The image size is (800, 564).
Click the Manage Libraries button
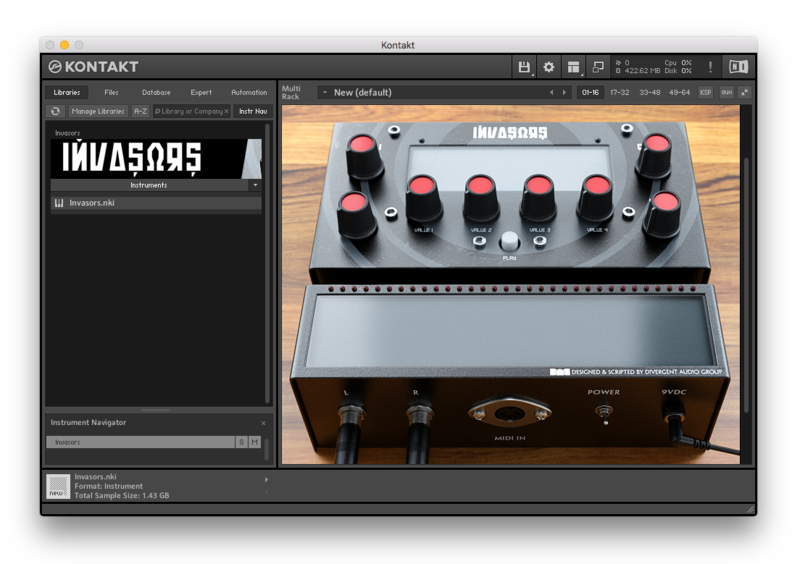(x=98, y=111)
